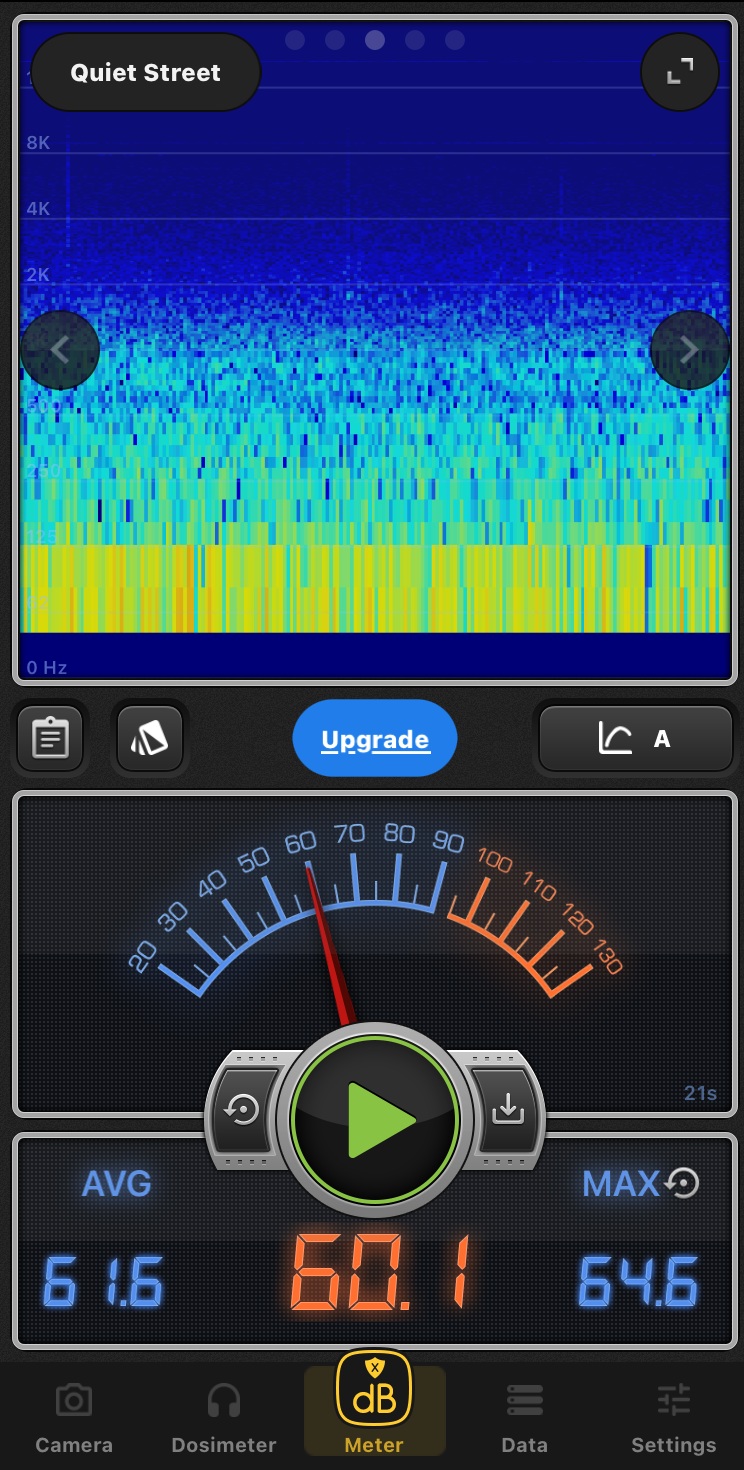Image resolution: width=744 pixels, height=1470 pixels.
Task: Tap the Upgrade link
Action: click(x=375, y=740)
